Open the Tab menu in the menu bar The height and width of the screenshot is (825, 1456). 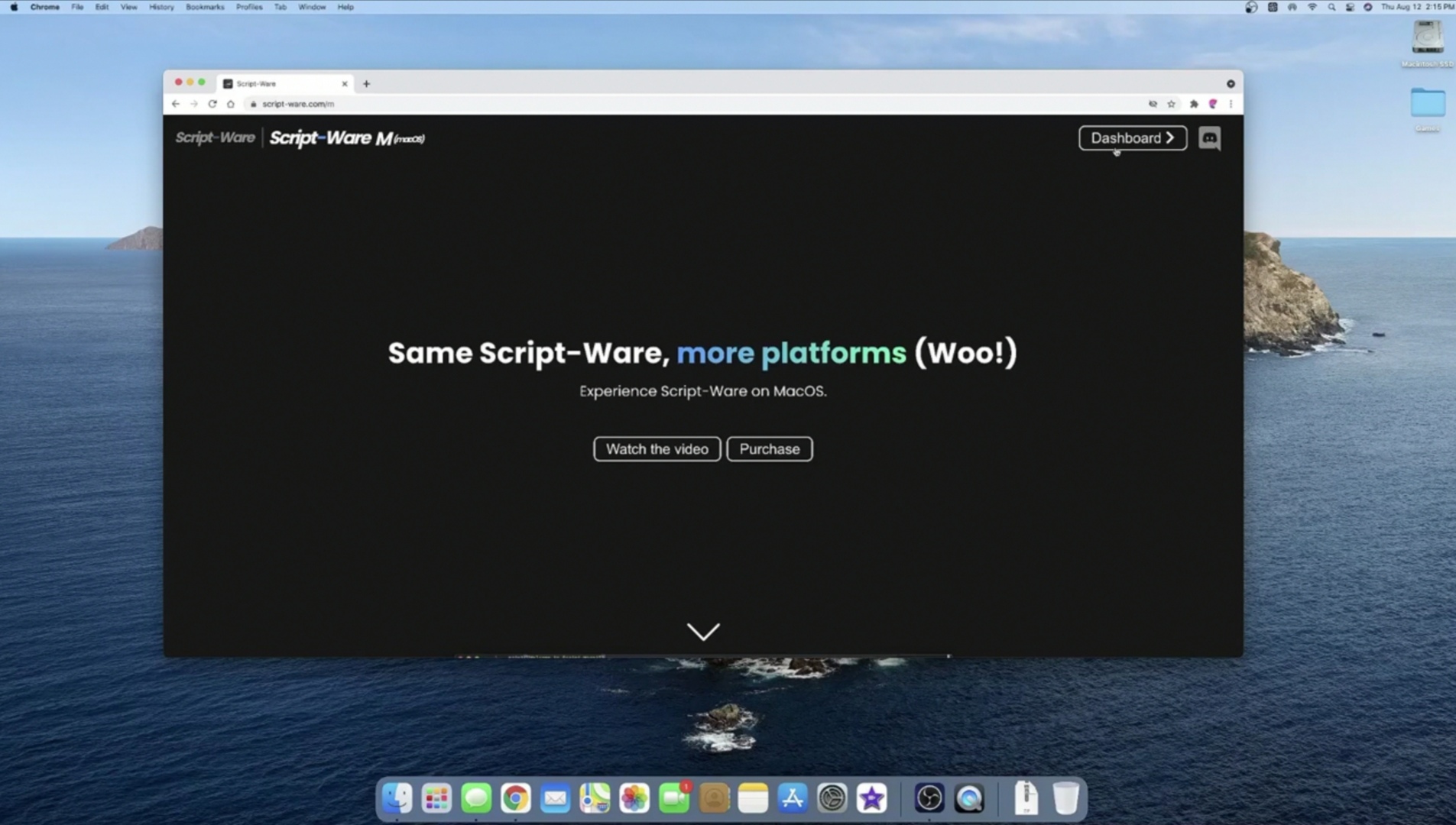pos(280,7)
